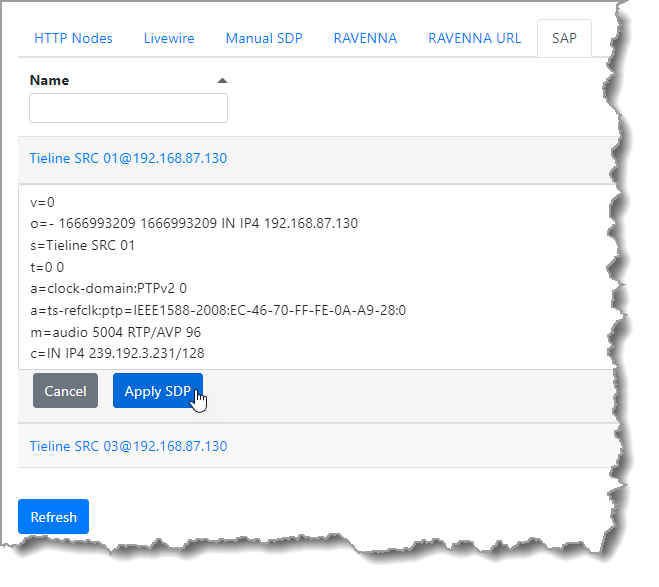Viewport: 659px width, 587px height.
Task: Switch to the HTTP Nodes tab
Action: pyautogui.click(x=73, y=38)
